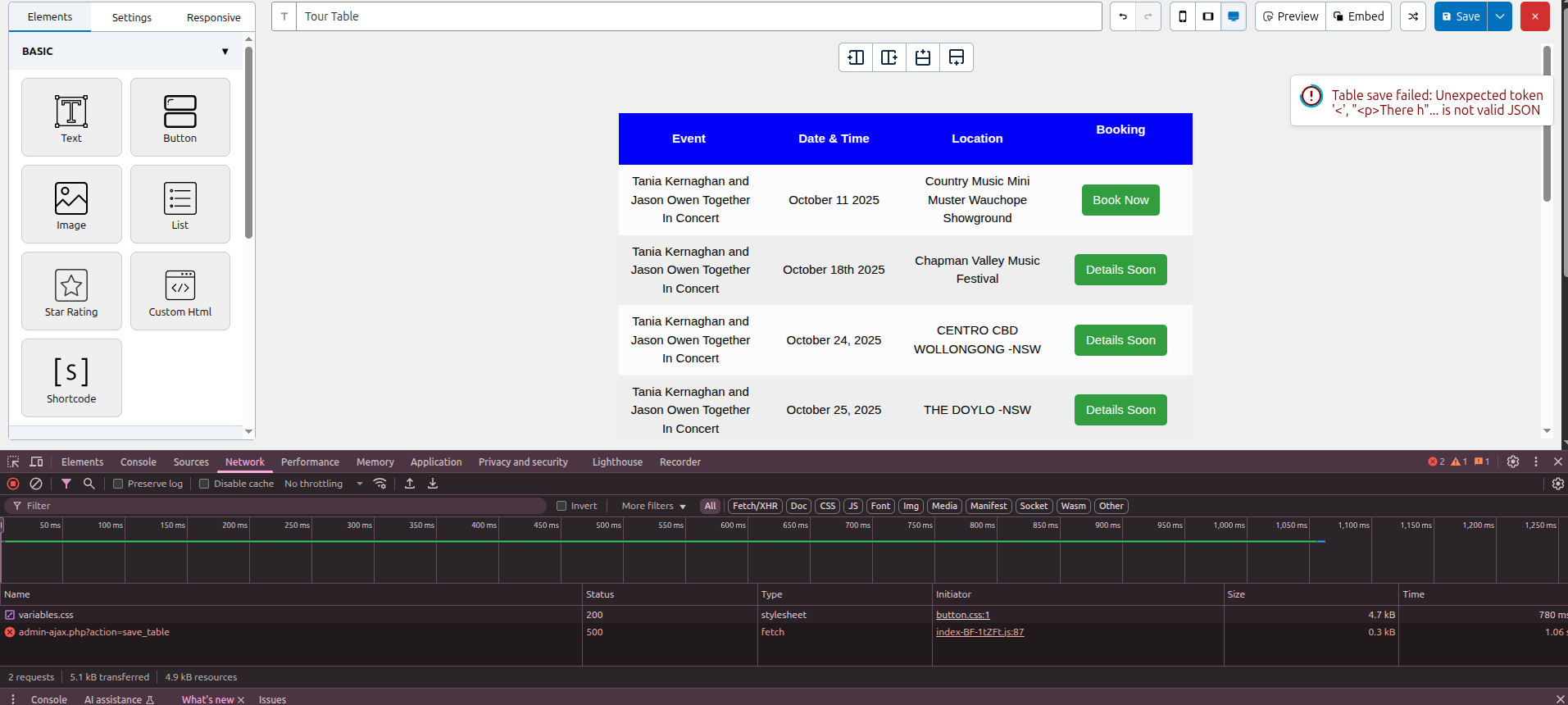Clear the network log icon
This screenshot has height=705, width=1568.
click(36, 484)
